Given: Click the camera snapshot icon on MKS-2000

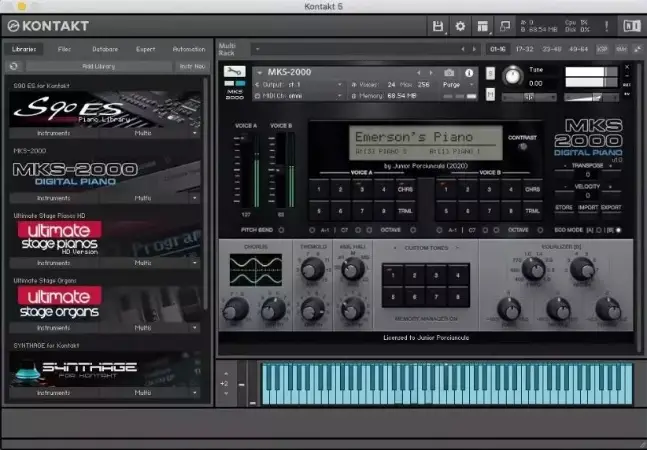Looking at the screenshot, I should pyautogui.click(x=449, y=73).
